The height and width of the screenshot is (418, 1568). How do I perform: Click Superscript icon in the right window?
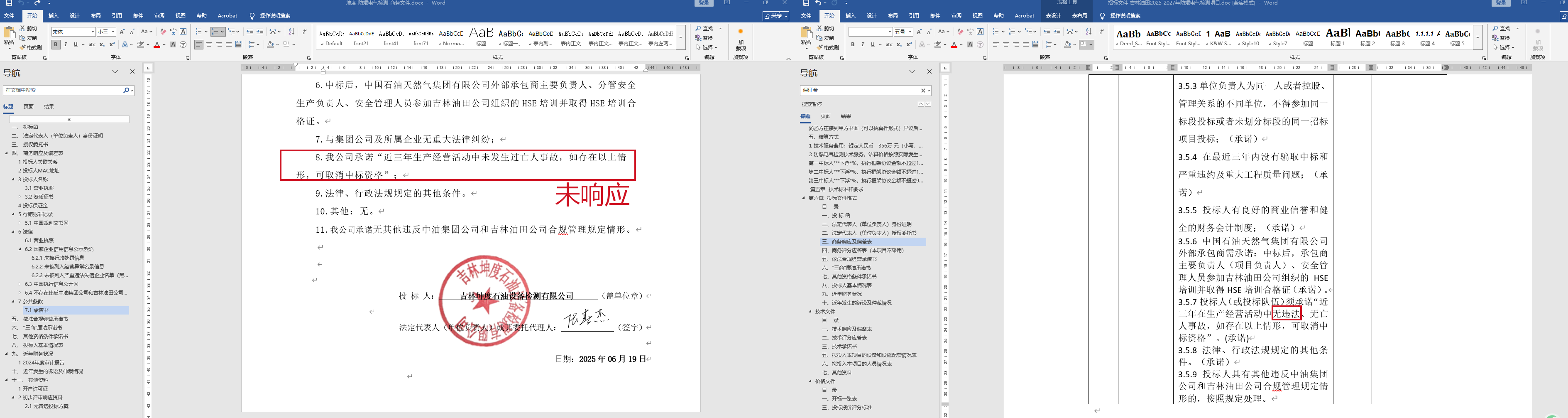(x=909, y=44)
